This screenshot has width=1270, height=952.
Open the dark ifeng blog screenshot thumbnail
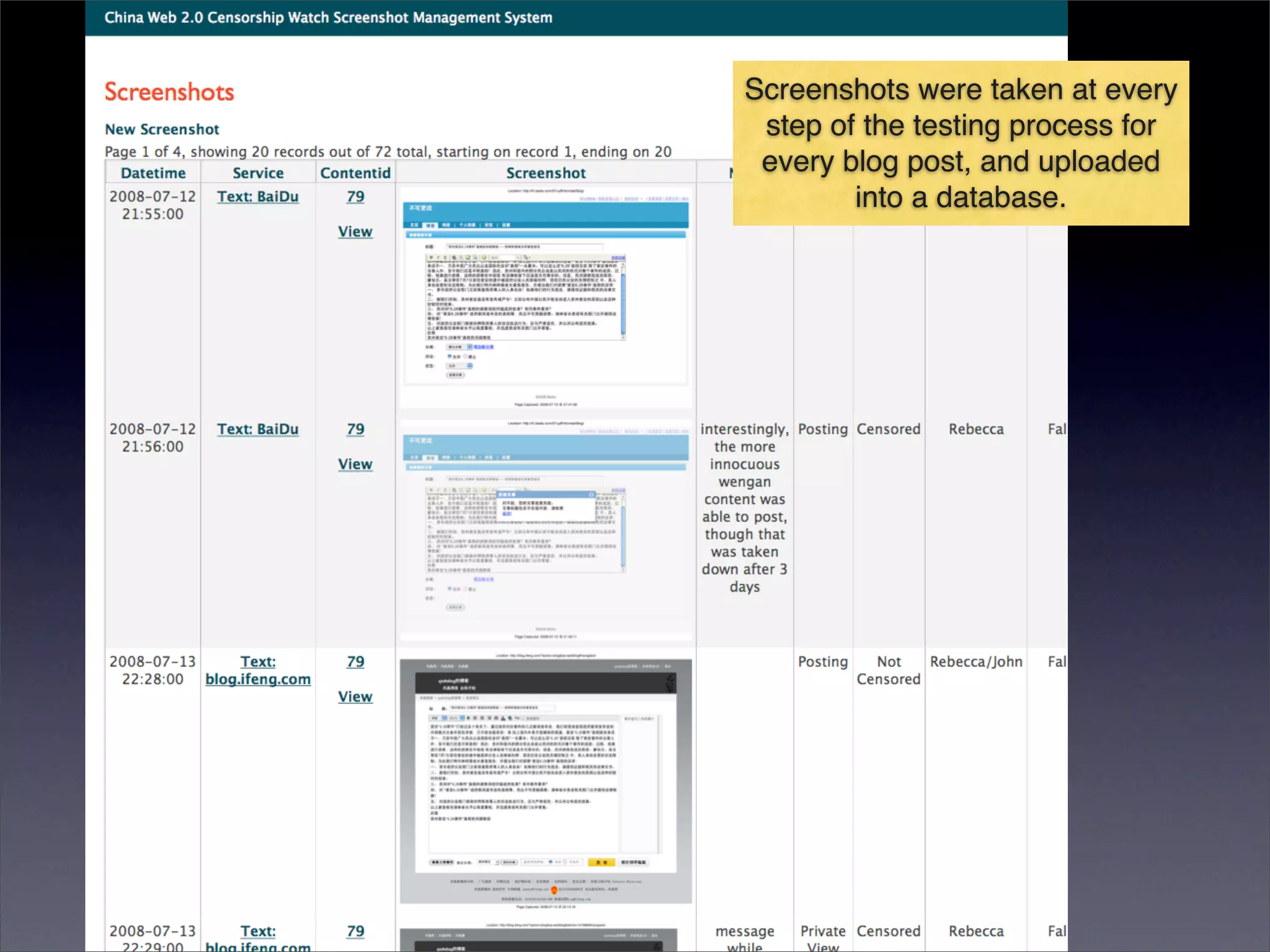click(546, 781)
